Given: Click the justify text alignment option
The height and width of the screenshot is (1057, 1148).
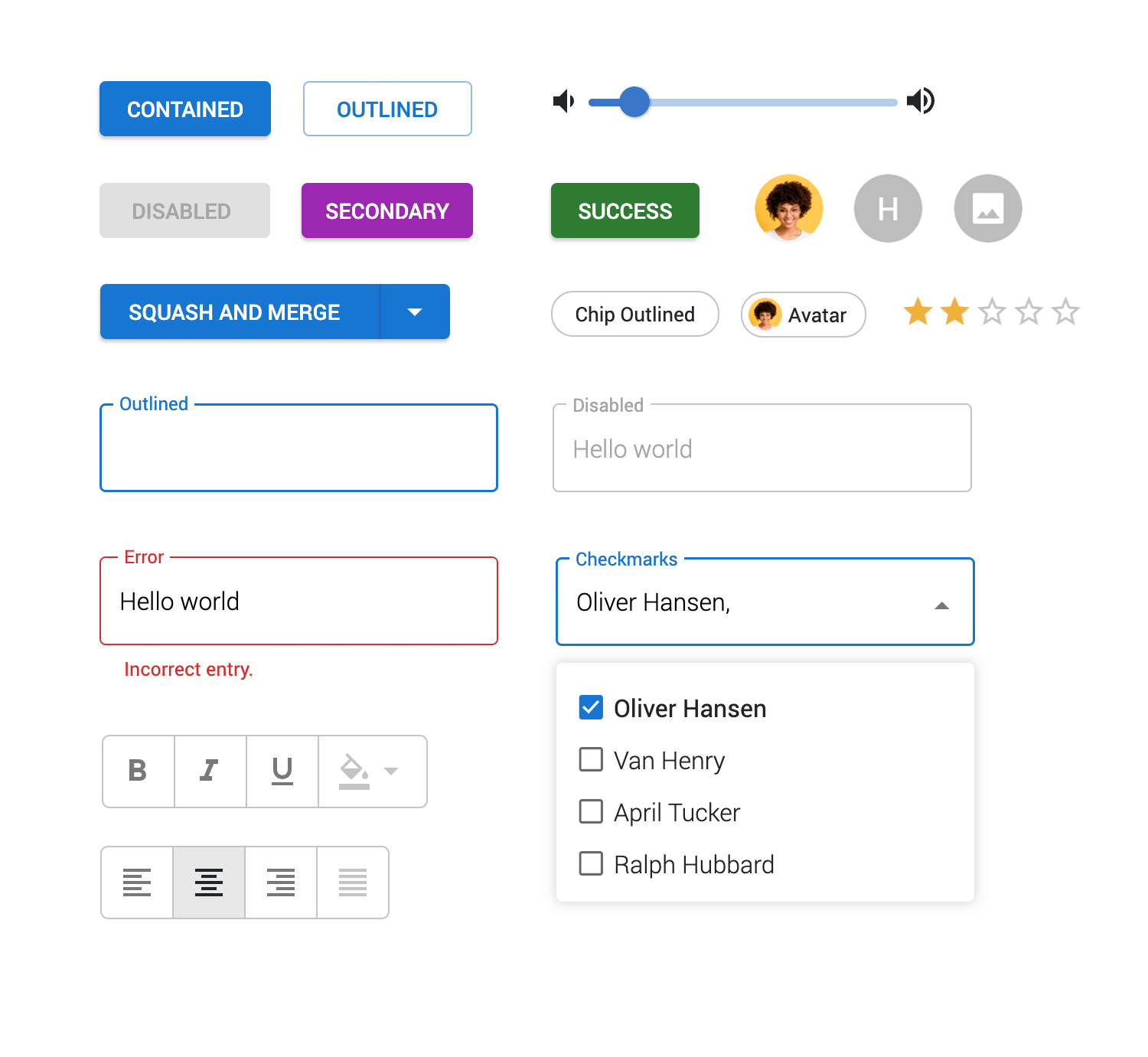Looking at the screenshot, I should [x=353, y=882].
